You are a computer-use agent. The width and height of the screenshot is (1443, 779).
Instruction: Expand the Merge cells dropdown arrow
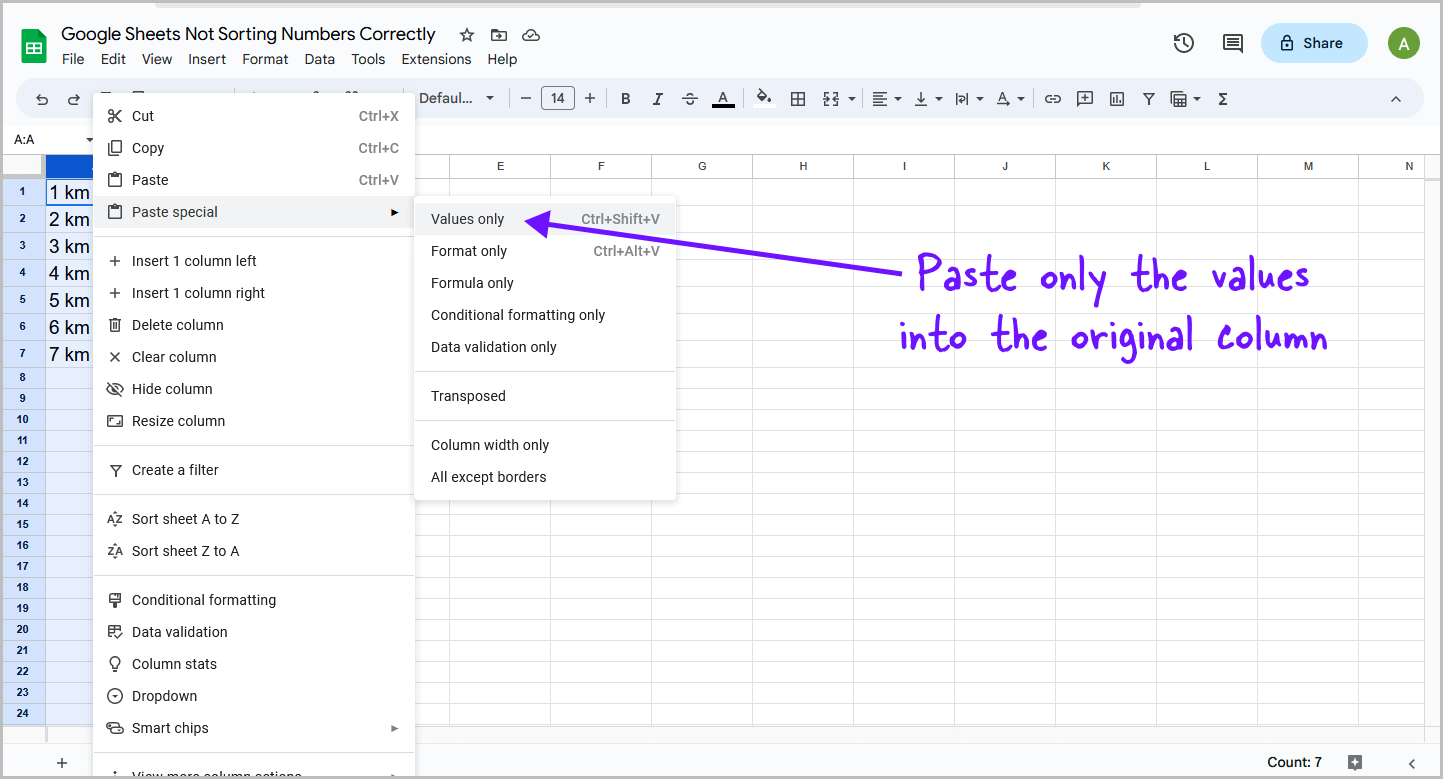point(852,99)
